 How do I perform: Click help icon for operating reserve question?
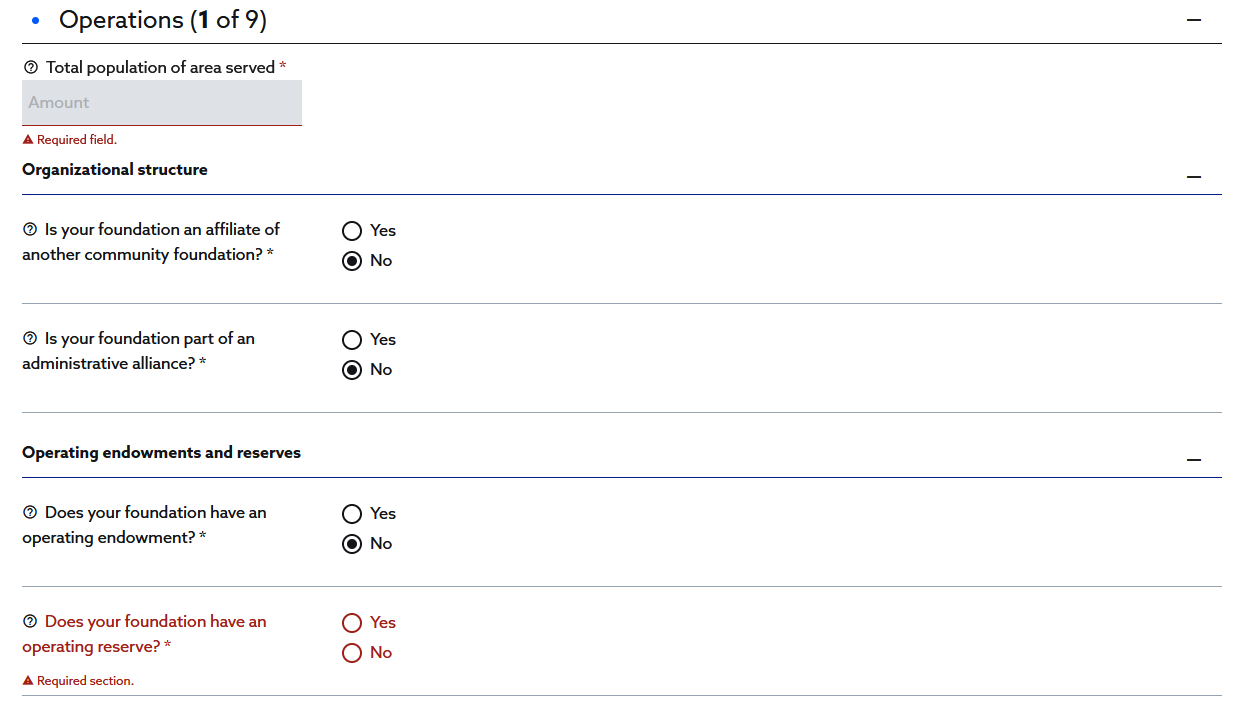click(30, 622)
